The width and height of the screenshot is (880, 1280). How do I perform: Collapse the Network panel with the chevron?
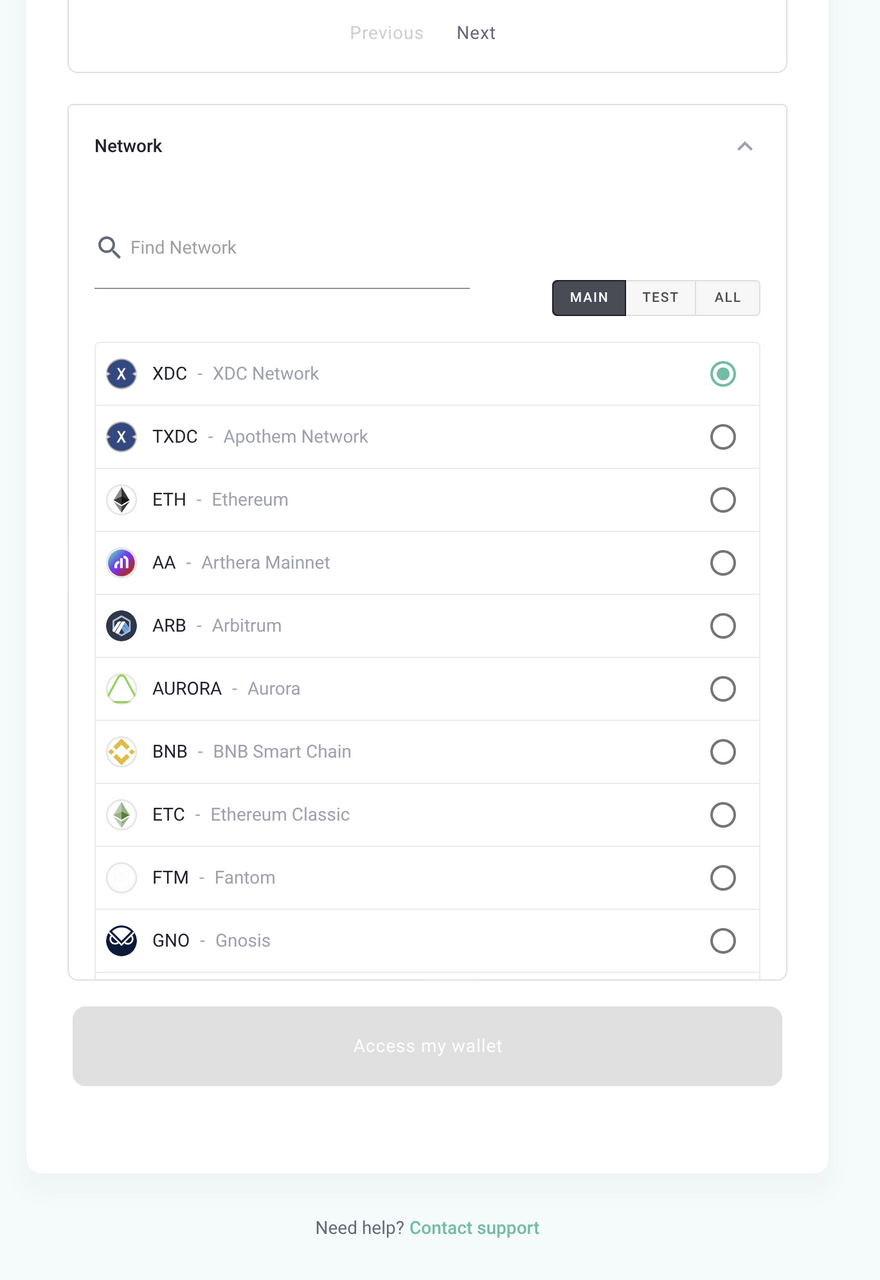pyautogui.click(x=744, y=146)
